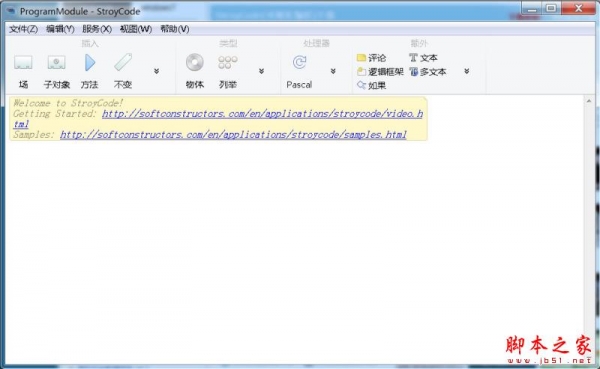Image resolution: width=600 pixels, height=369 pixels.
Task: Expand the 额外 group overflow arrow
Action: coord(466,71)
